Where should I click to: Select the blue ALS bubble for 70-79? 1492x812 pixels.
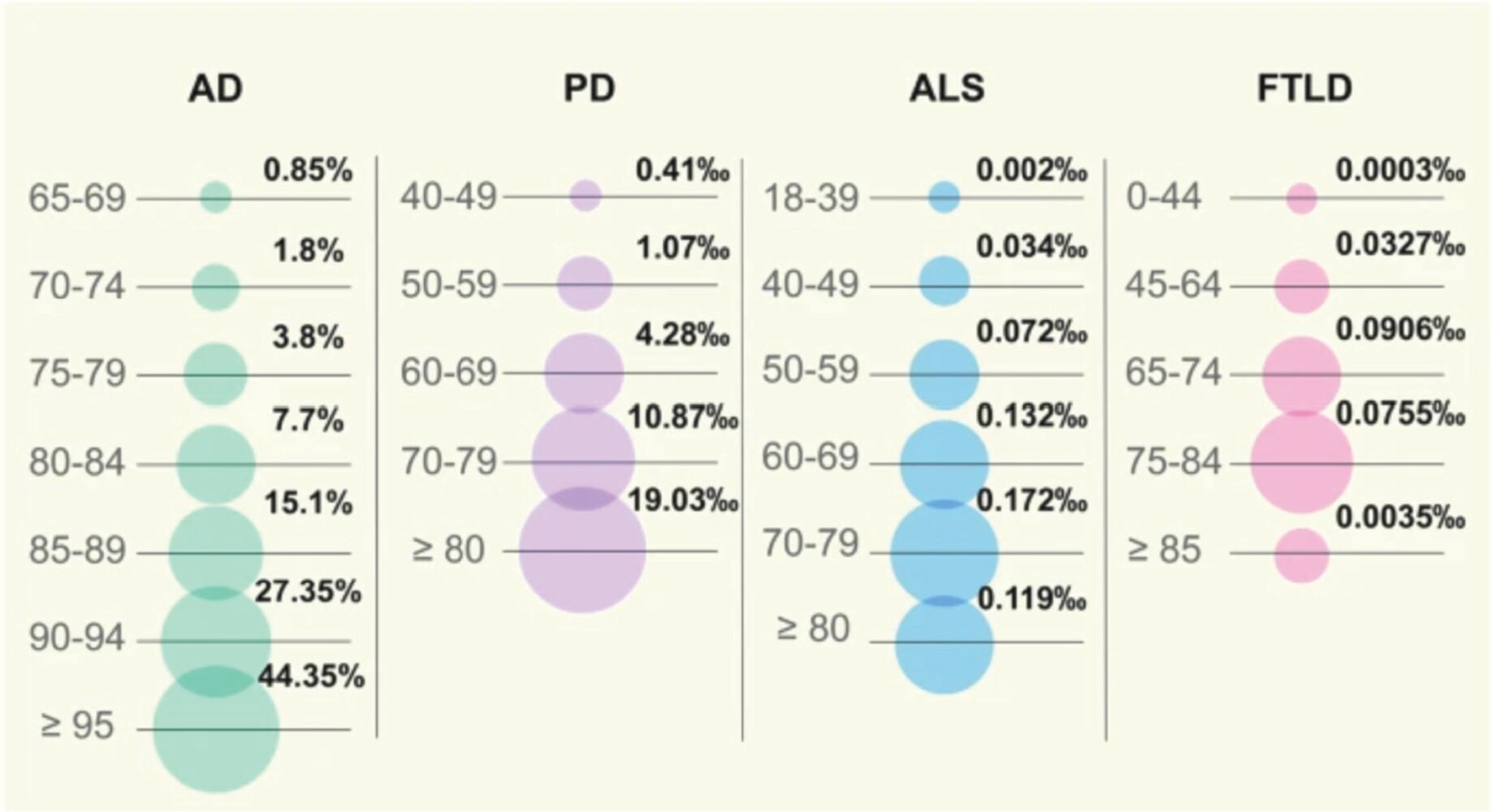[944, 553]
